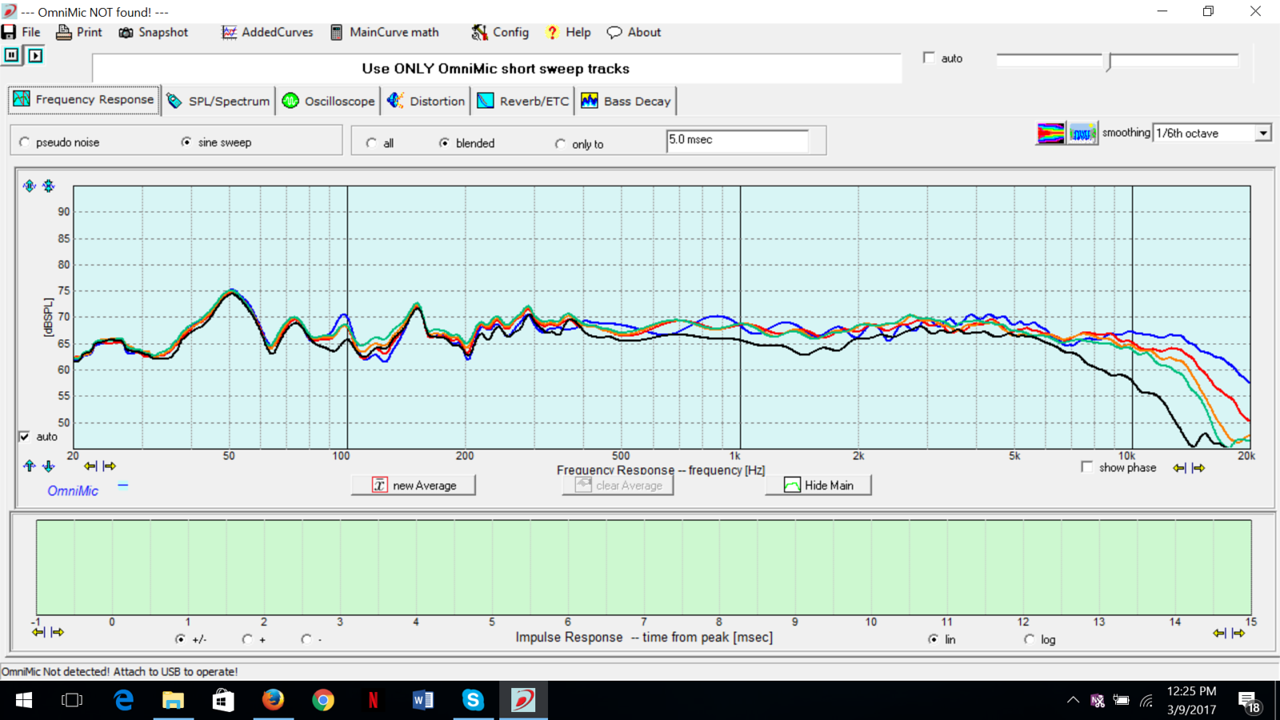The height and width of the screenshot is (720, 1280).
Task: Open Config with the tools icon
Action: click(500, 32)
